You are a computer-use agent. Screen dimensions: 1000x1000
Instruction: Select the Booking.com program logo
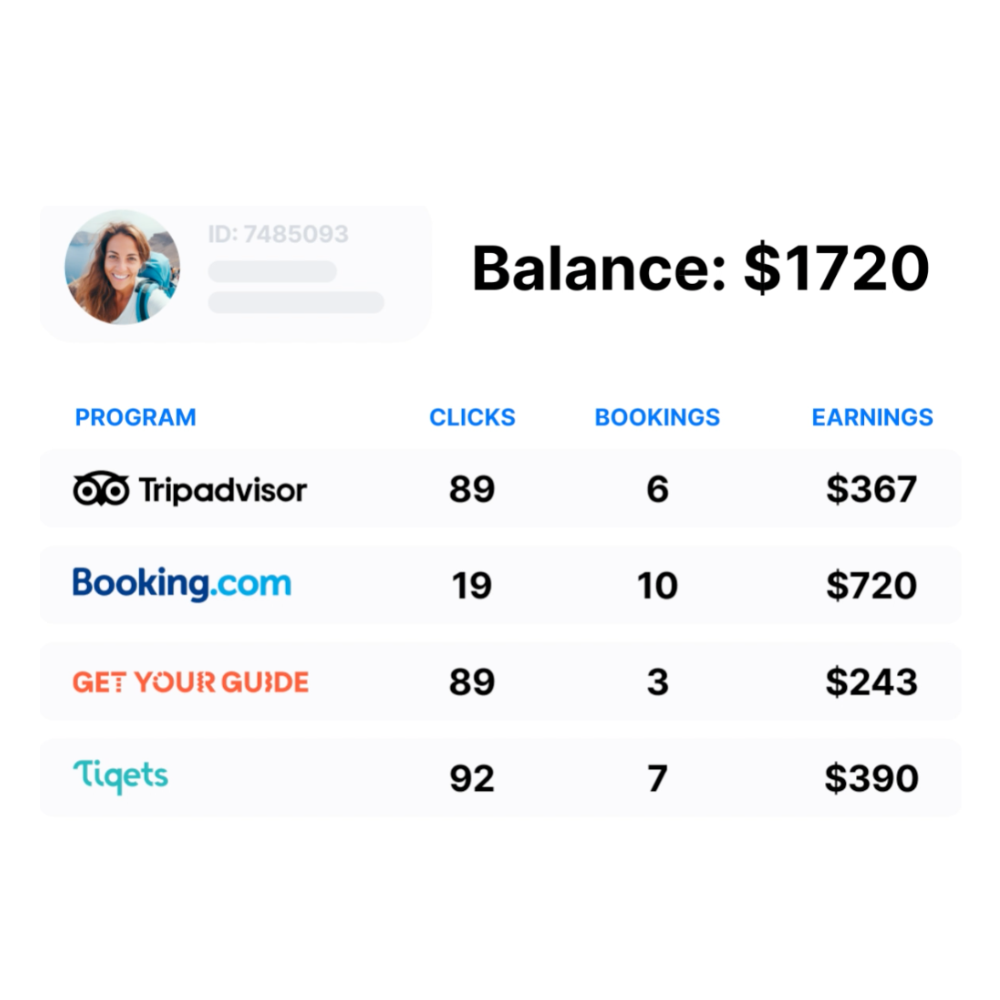(x=181, y=584)
